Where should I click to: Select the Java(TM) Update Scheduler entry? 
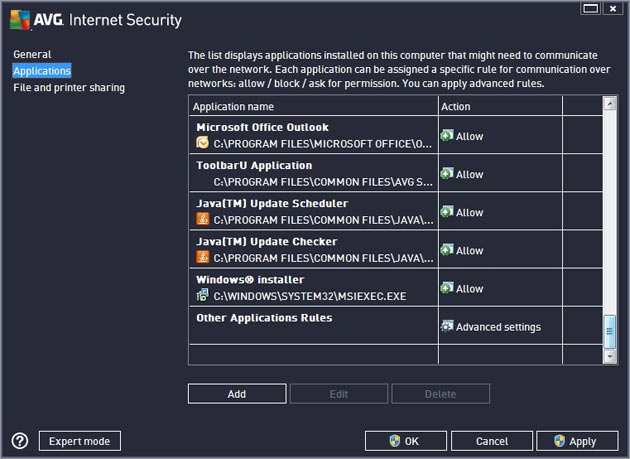pyautogui.click(x=272, y=203)
